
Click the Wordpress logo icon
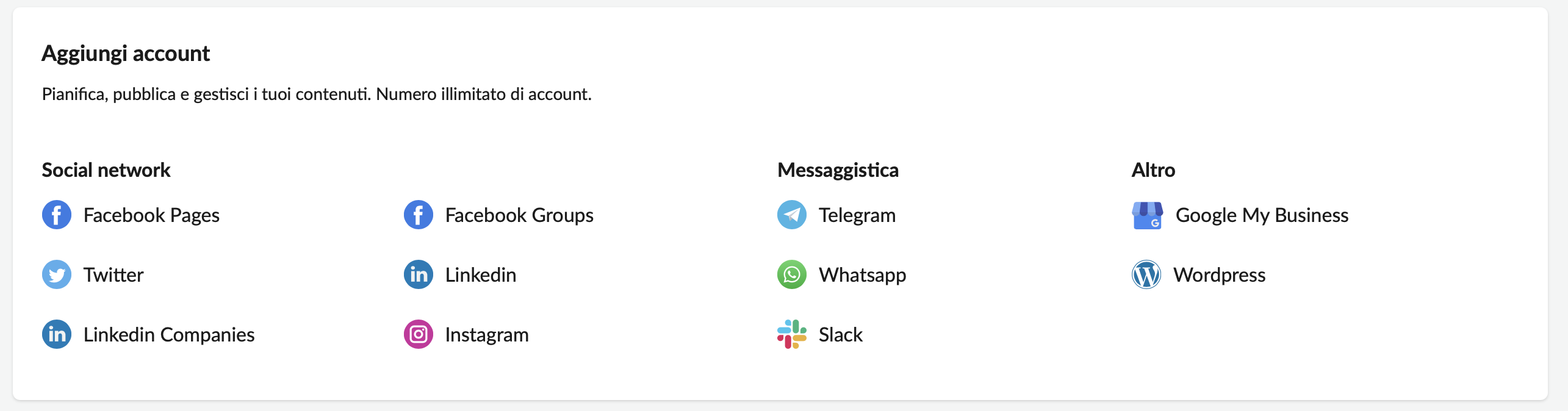1146,274
